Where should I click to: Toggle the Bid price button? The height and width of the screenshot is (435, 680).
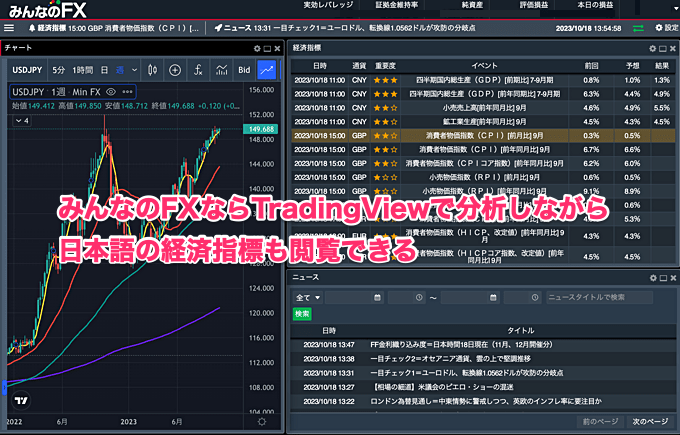point(244,70)
